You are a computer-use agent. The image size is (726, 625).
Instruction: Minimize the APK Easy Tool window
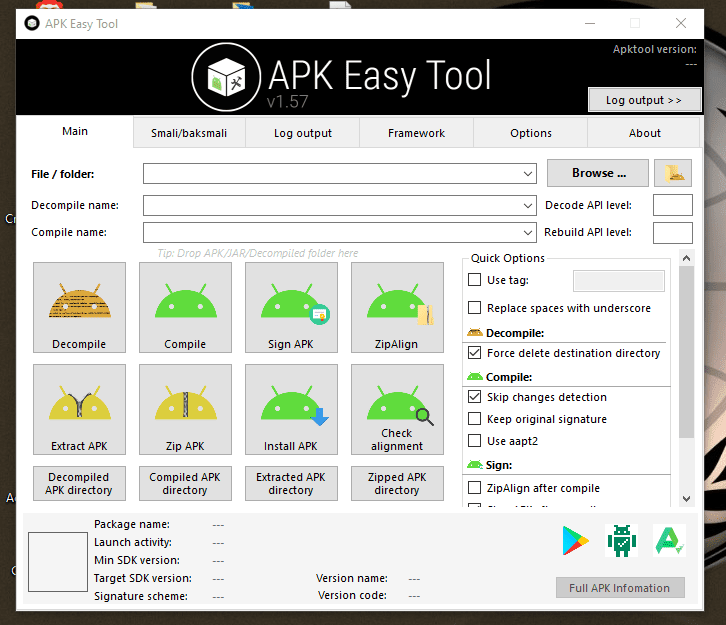[590, 23]
